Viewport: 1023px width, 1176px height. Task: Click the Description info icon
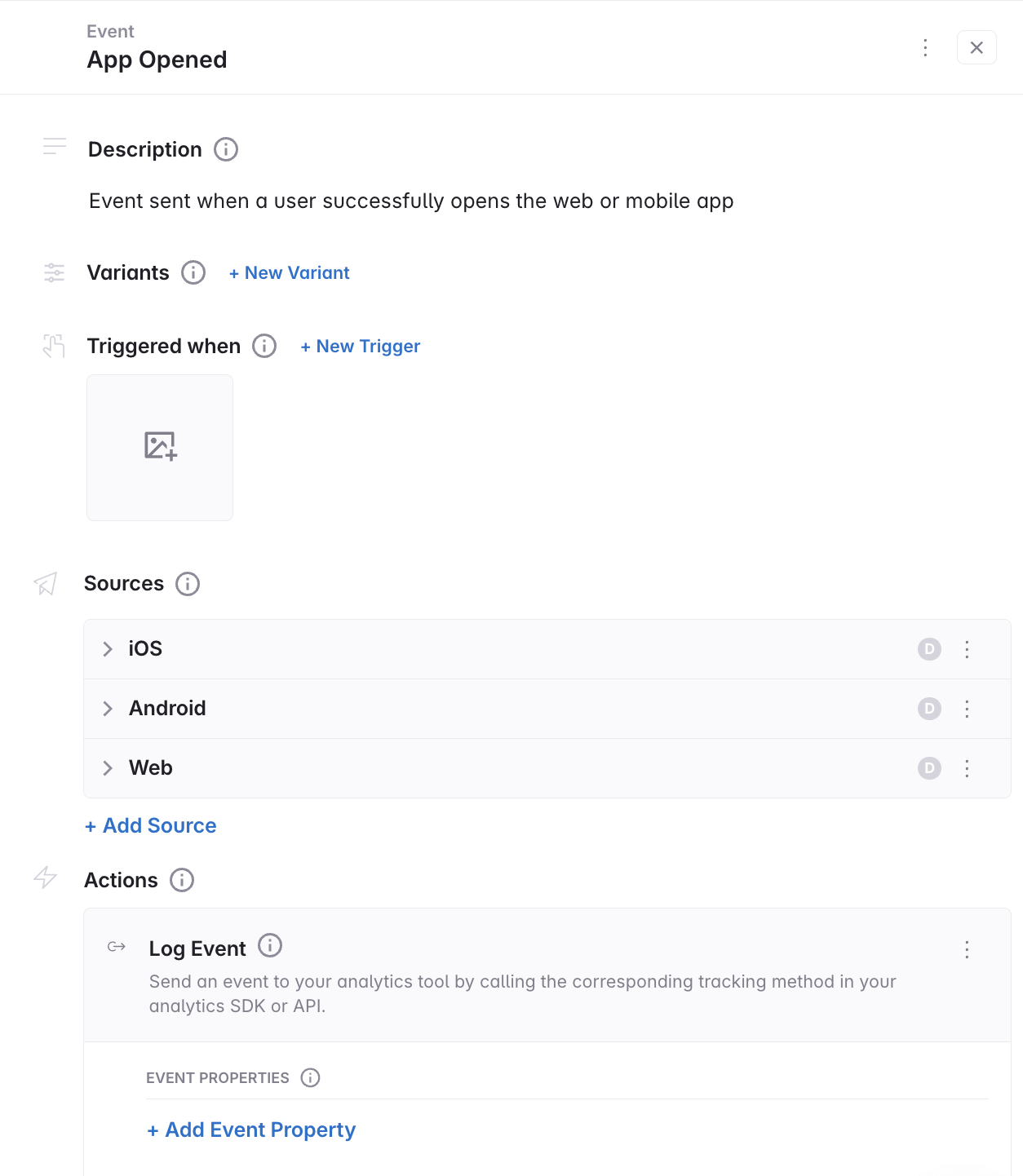tap(226, 149)
